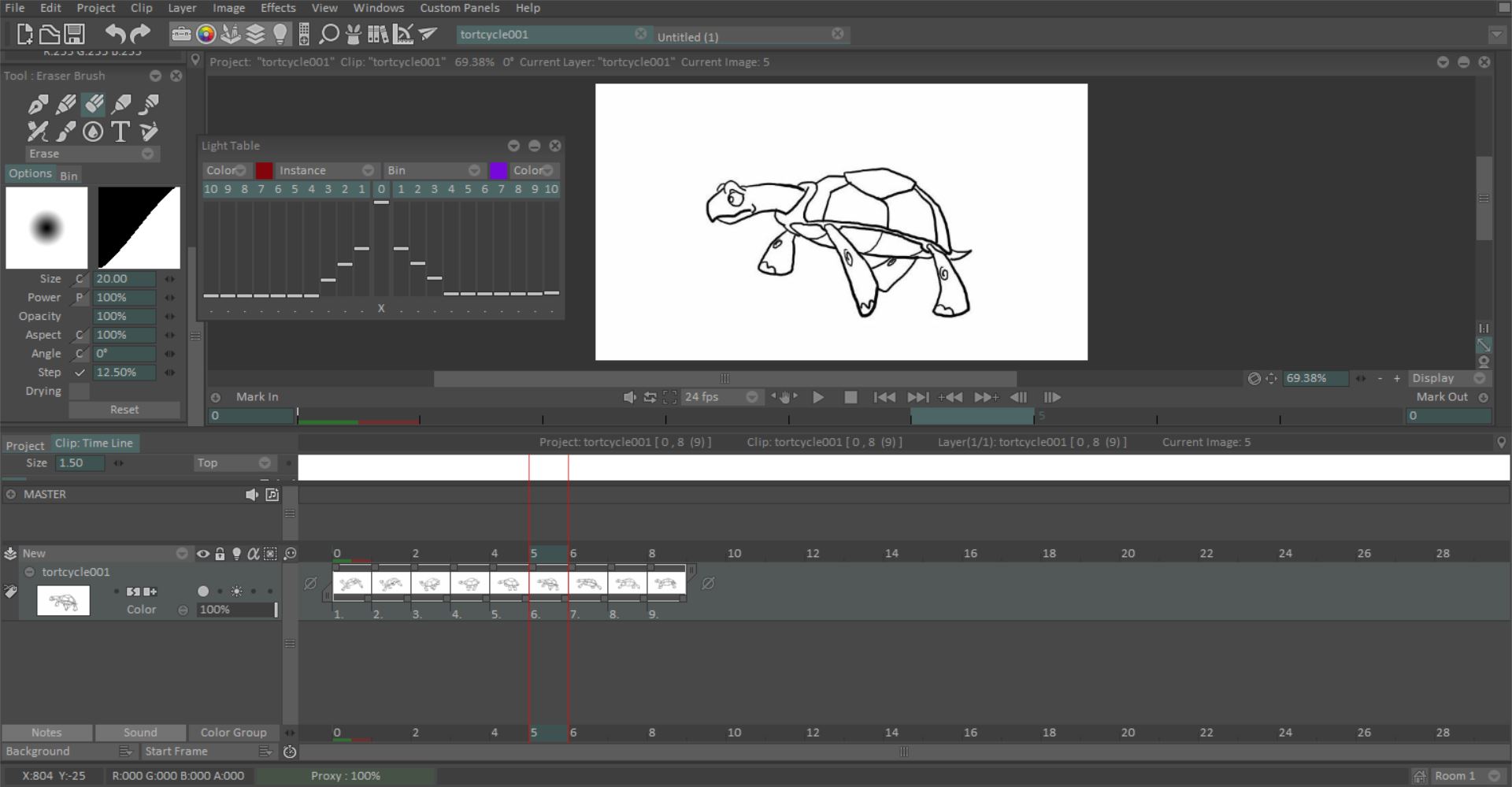Click the Size 20.00 input field

[x=124, y=279]
